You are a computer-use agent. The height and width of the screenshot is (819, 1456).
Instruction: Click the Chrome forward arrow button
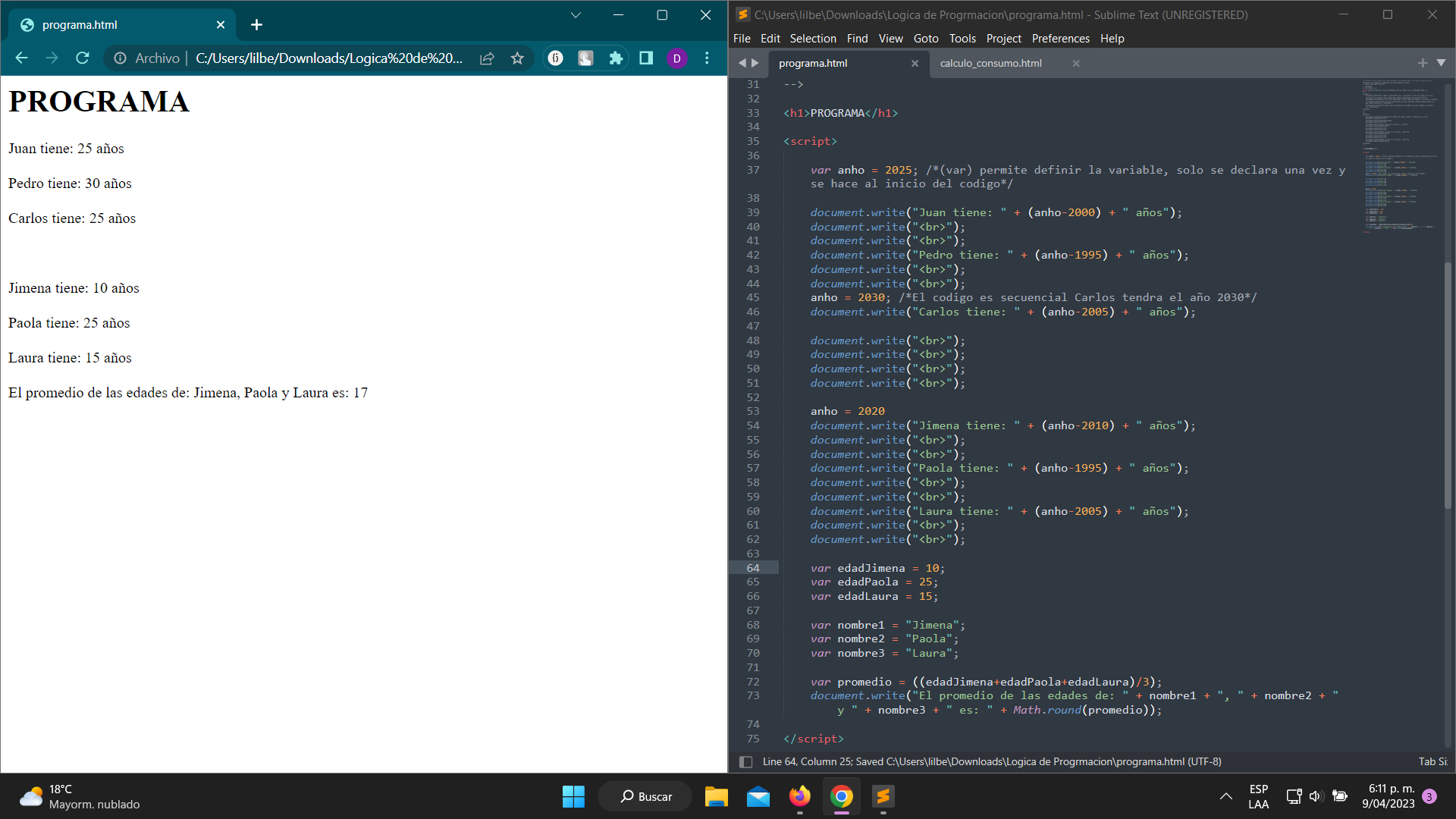[x=52, y=58]
